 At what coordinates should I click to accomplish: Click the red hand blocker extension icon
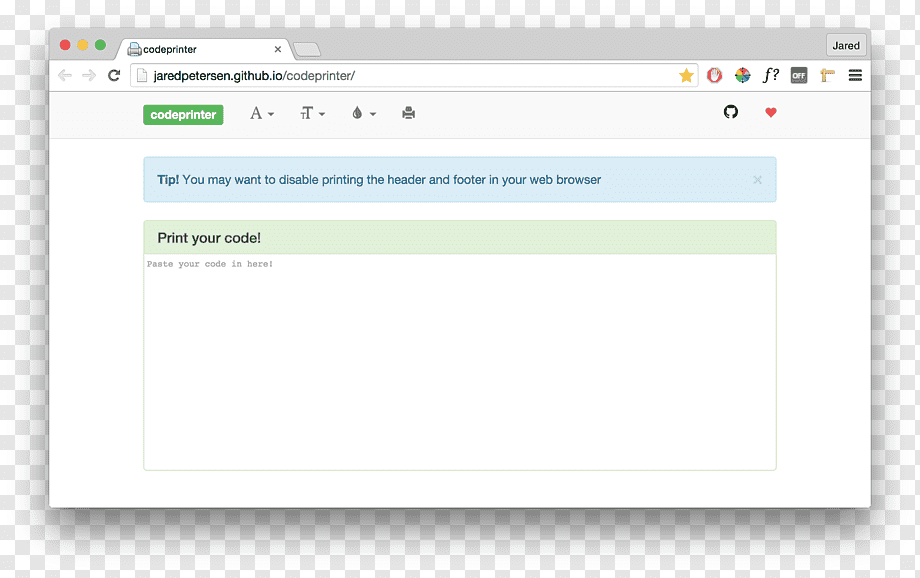(x=714, y=75)
